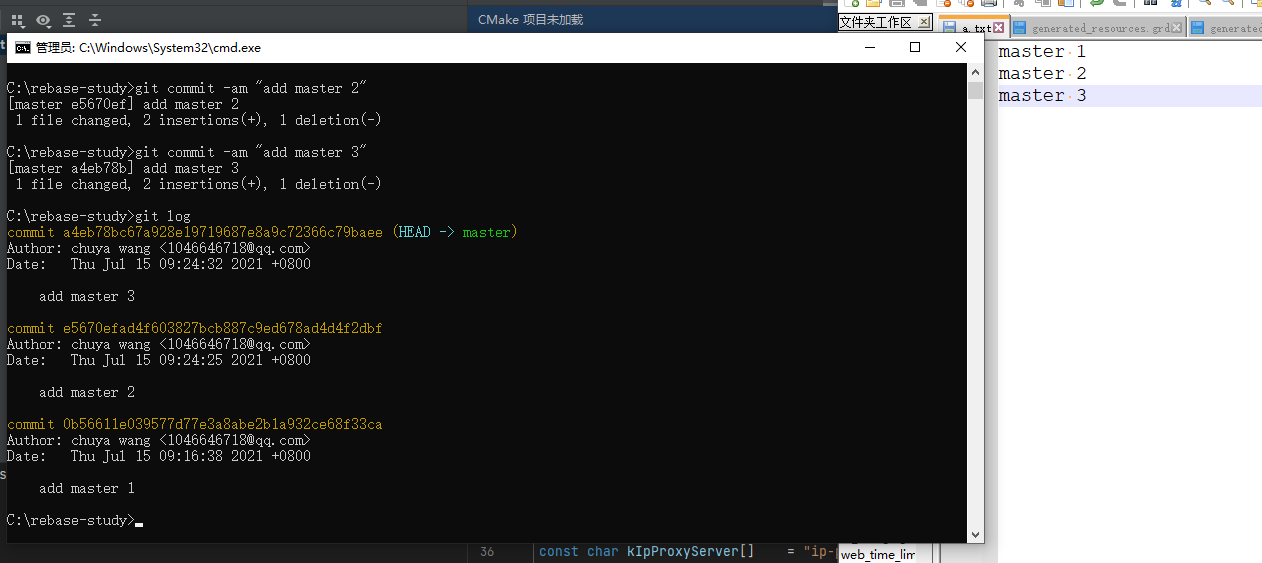Select the web_time_lim tab at bottom
This screenshot has width=1262, height=563.
877,554
